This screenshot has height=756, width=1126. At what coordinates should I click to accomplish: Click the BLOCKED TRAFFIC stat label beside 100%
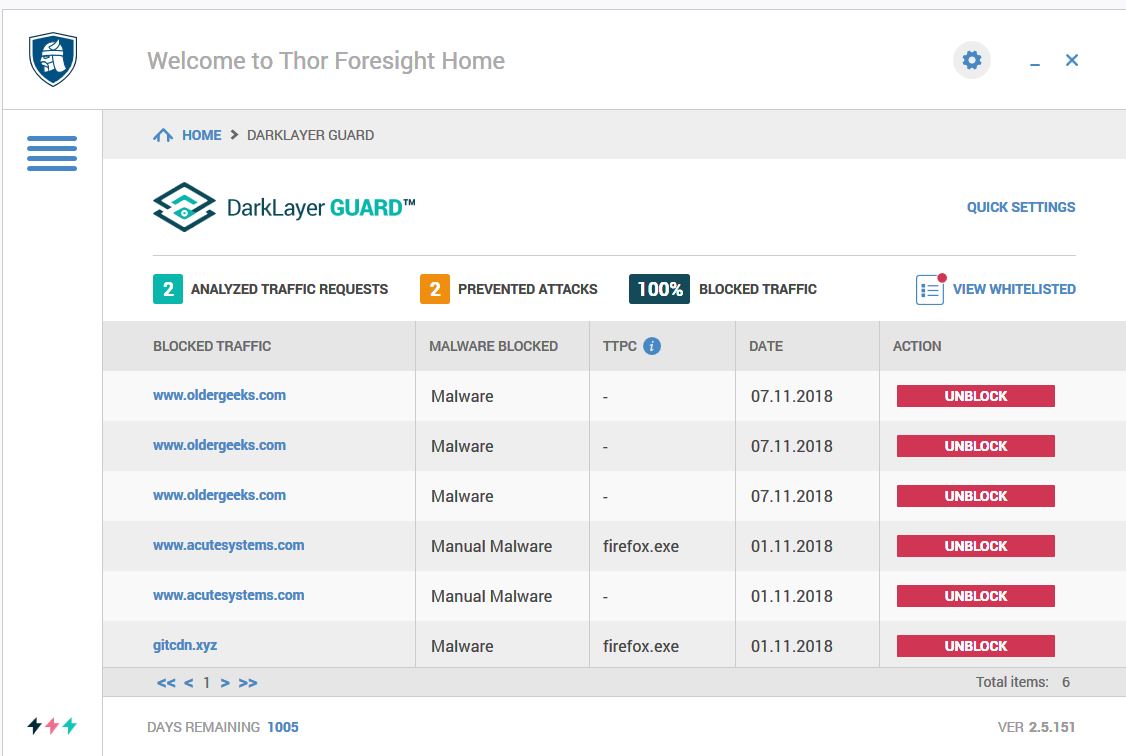click(x=758, y=289)
